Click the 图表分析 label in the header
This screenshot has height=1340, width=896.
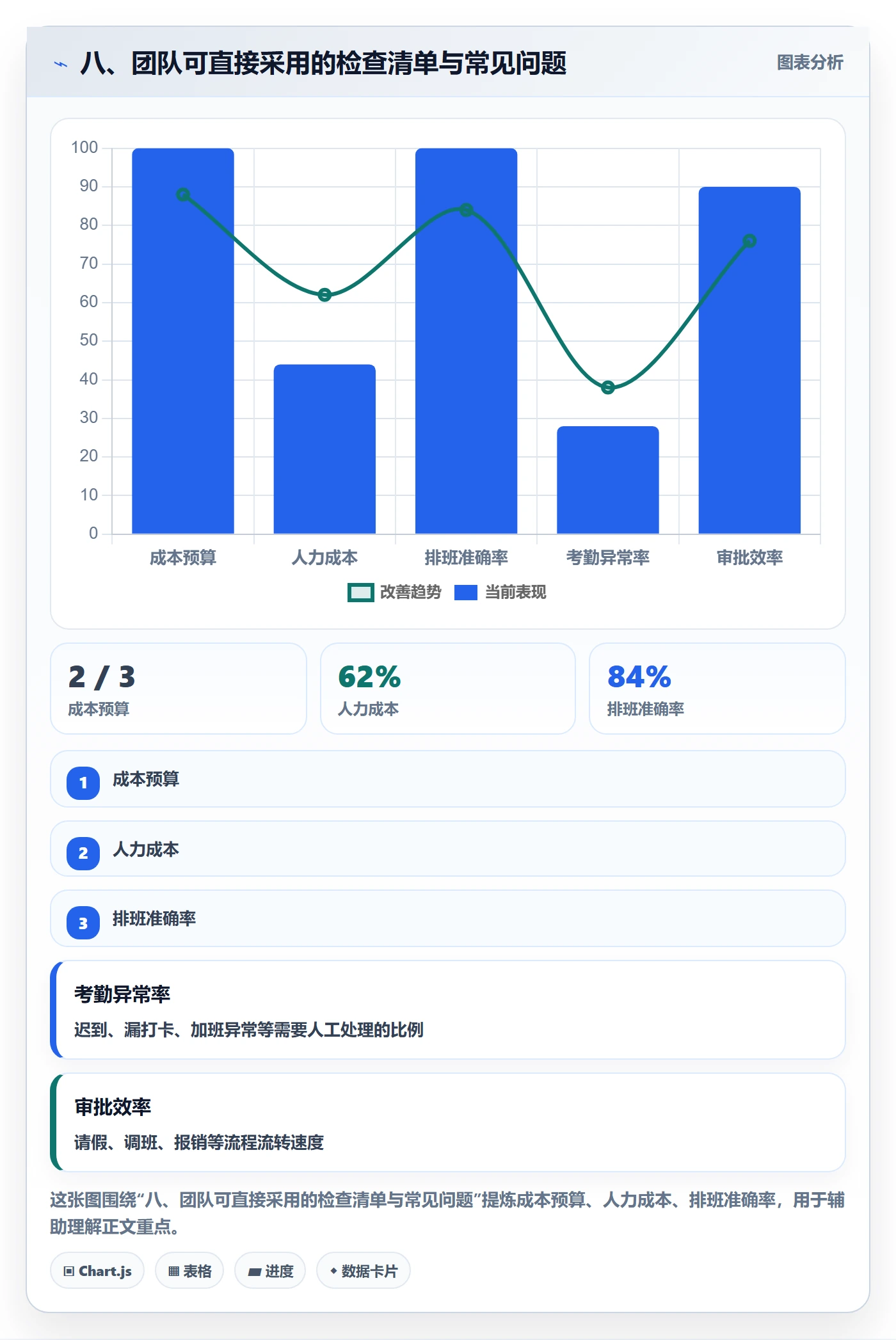[x=810, y=63]
